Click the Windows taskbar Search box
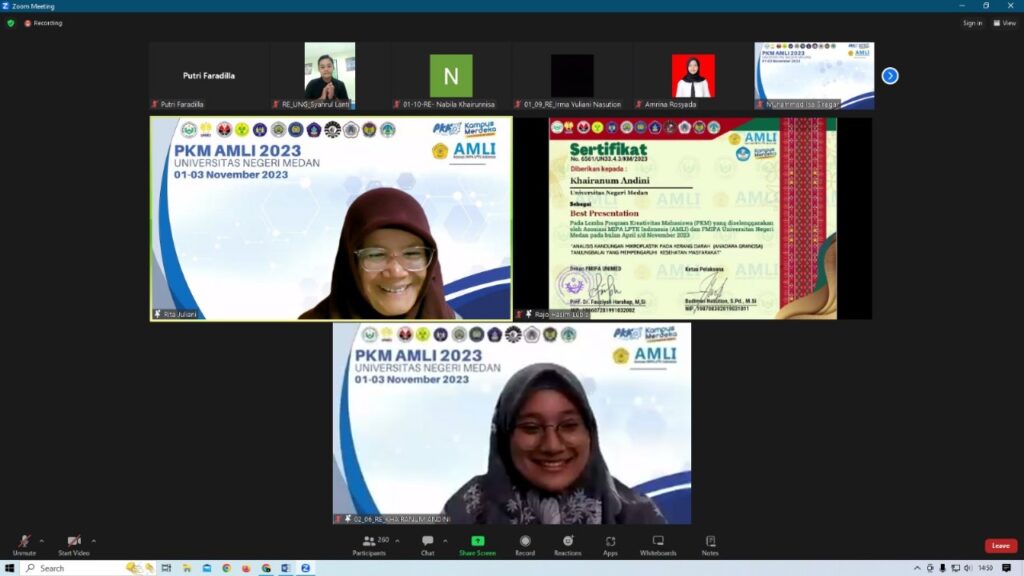 (x=88, y=568)
